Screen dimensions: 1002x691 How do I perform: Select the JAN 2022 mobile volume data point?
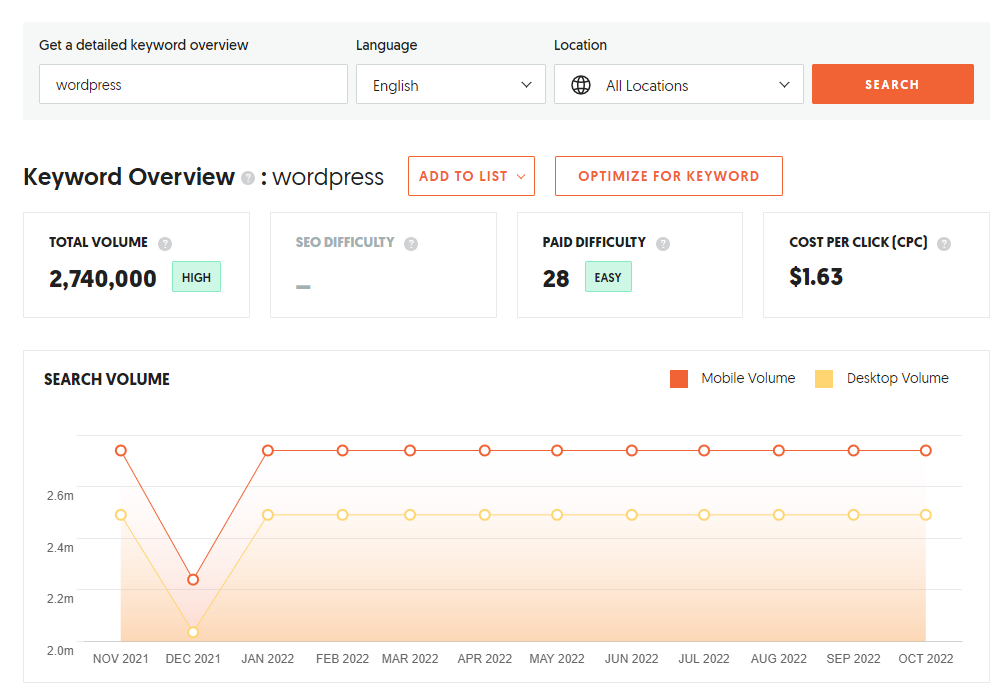[268, 451]
